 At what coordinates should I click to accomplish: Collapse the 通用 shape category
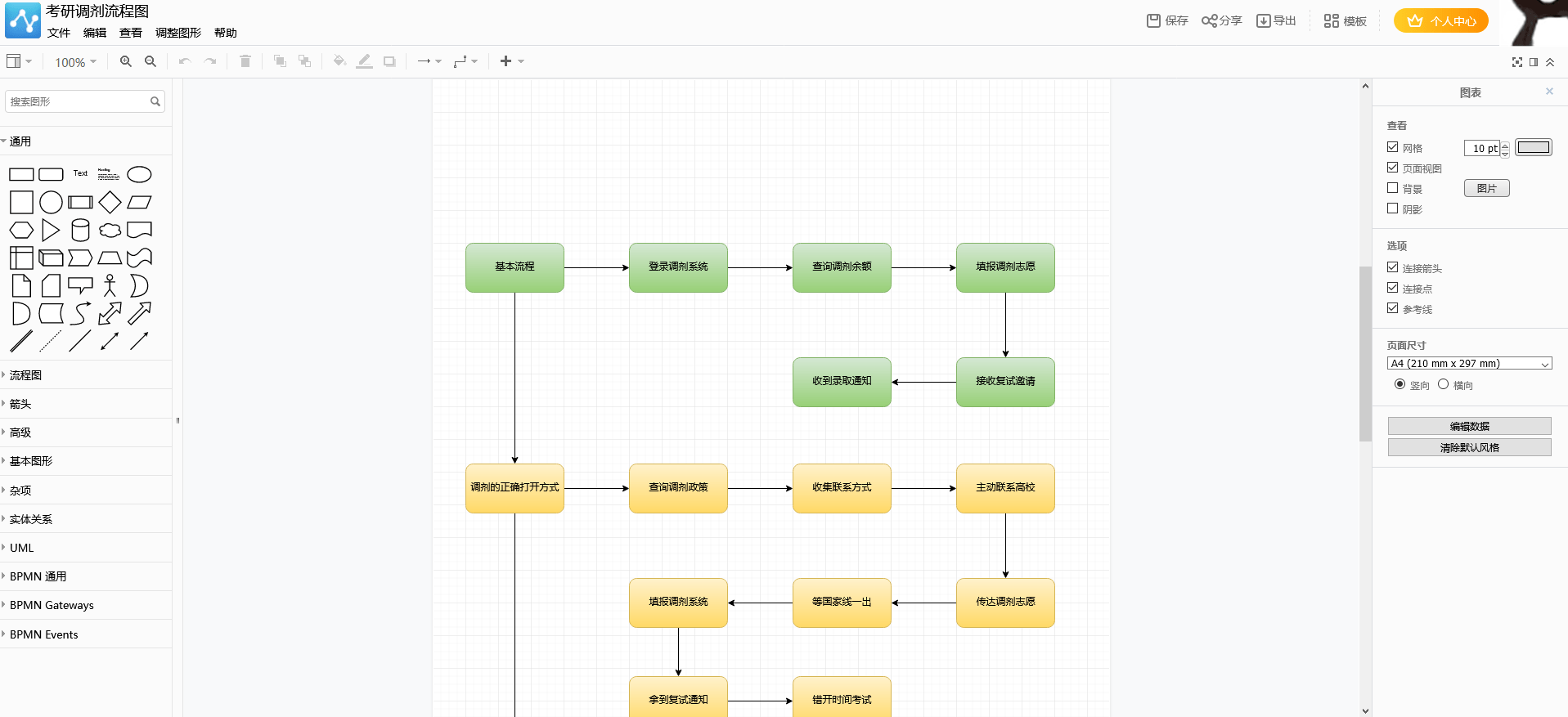pos(86,141)
